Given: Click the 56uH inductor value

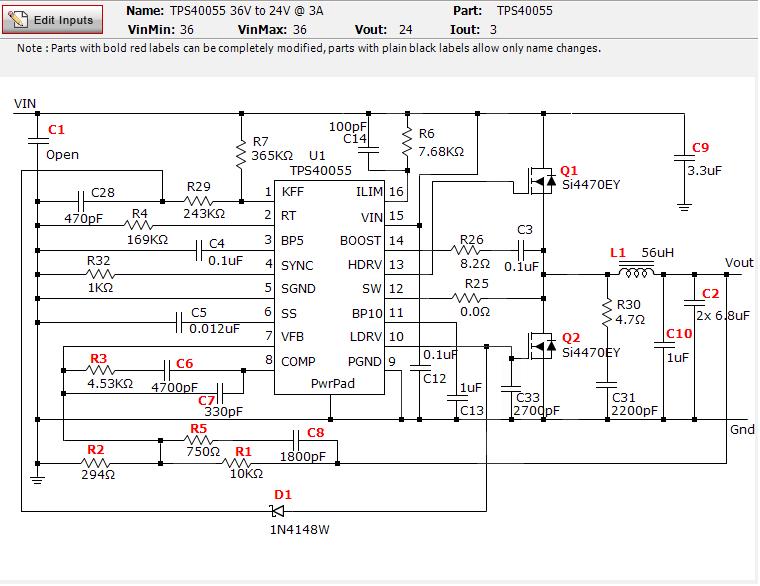Looking at the screenshot, I should (657, 253).
